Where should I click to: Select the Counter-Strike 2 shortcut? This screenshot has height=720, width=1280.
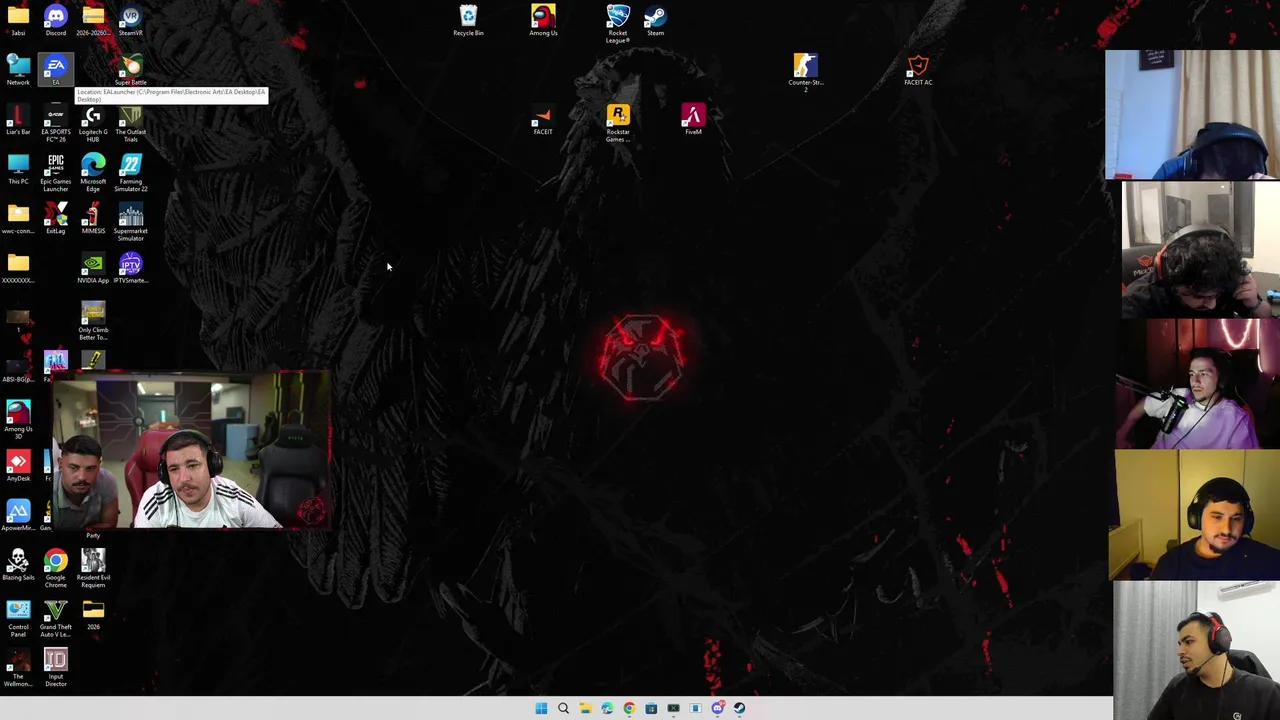[x=805, y=73]
